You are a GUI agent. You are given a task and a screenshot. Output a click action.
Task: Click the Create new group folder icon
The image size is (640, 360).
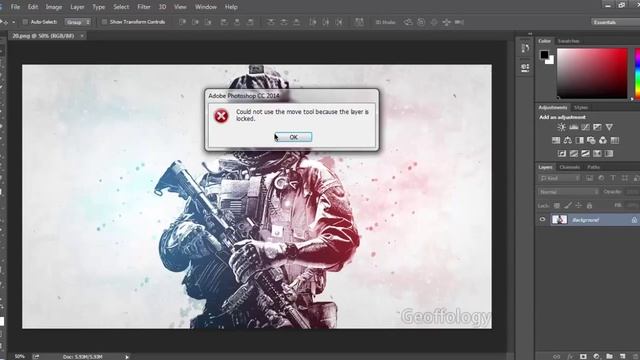[x=609, y=356]
